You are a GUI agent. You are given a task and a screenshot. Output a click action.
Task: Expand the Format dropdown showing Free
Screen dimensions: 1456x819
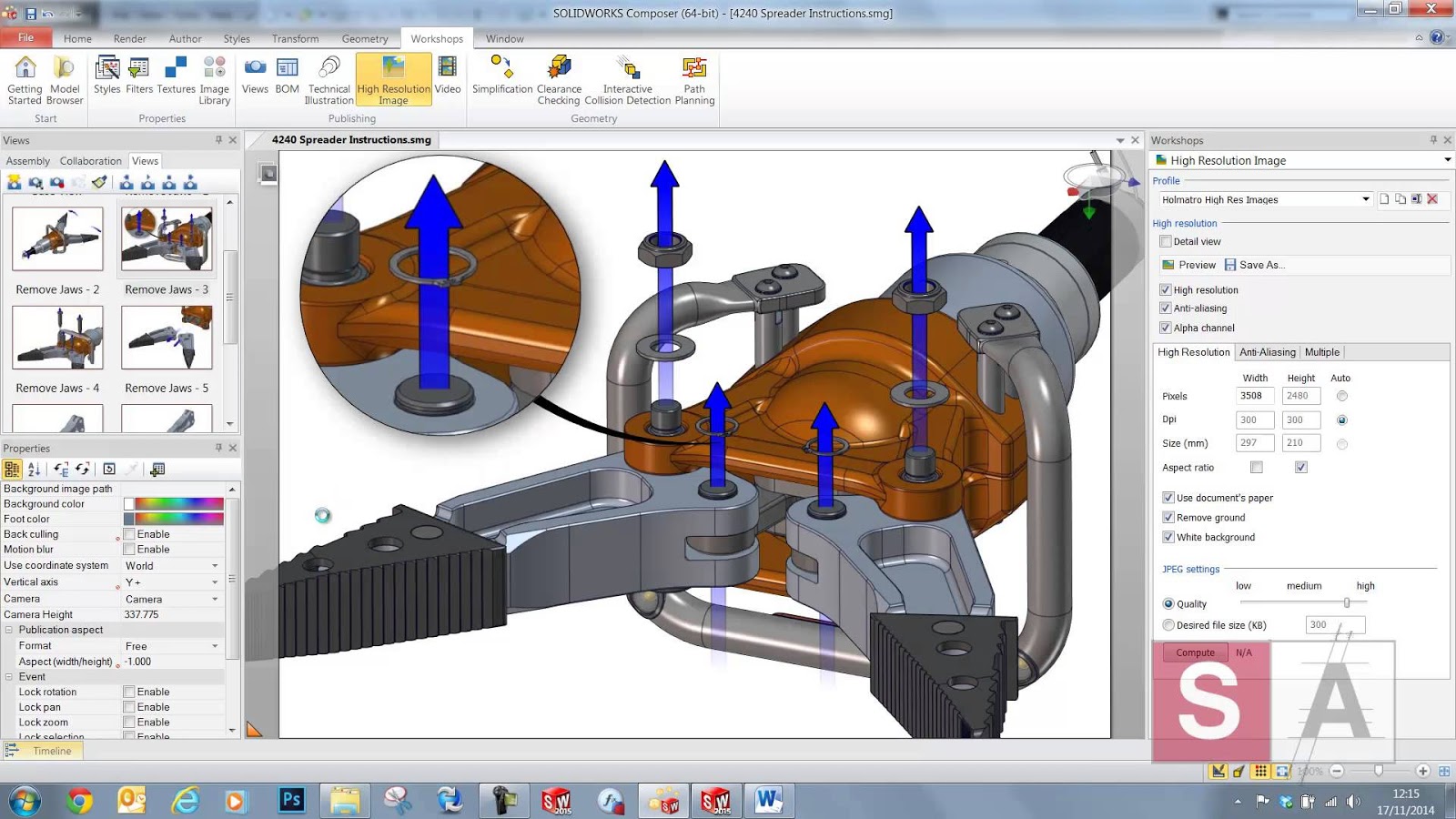click(x=215, y=645)
